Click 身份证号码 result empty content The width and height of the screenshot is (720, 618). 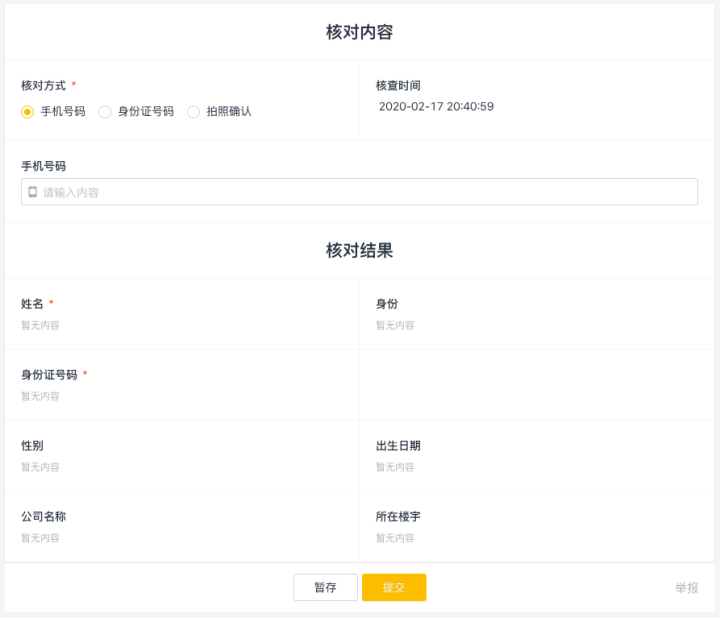[40, 396]
